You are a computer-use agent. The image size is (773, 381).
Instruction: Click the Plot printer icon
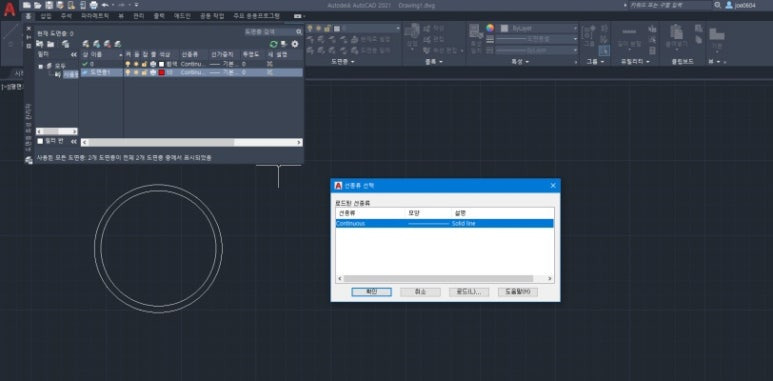94,5
